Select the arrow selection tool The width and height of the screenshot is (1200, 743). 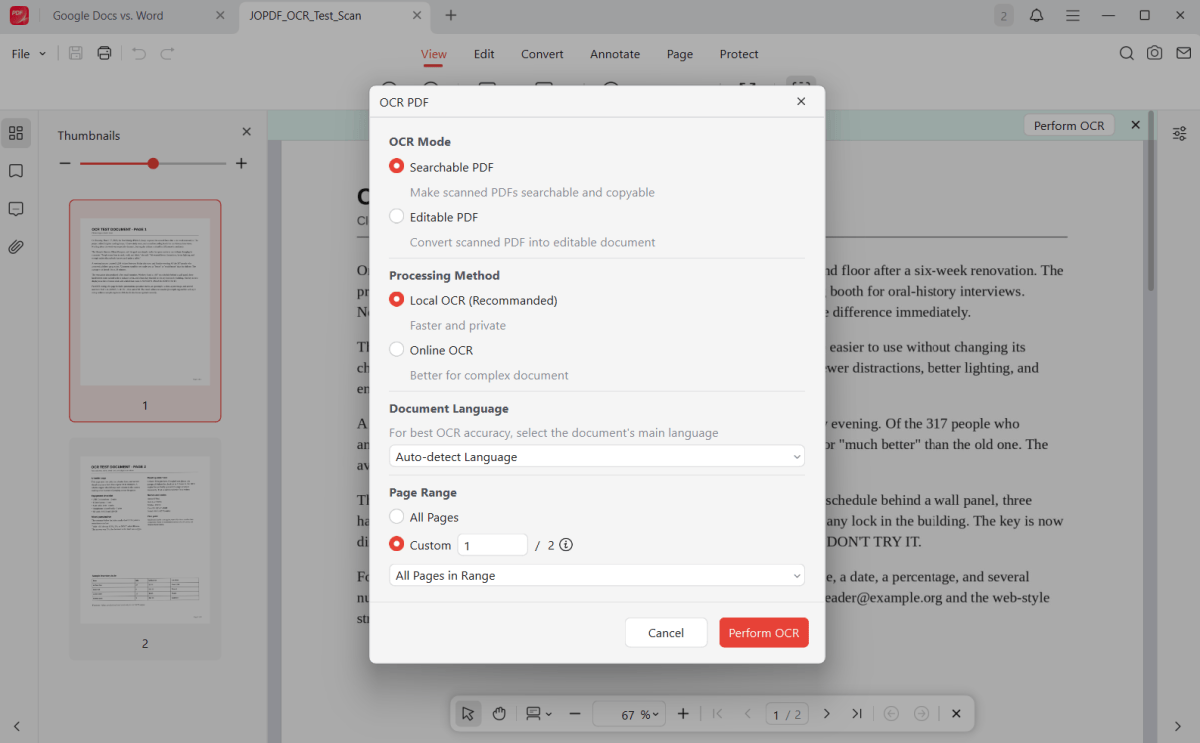coord(467,714)
